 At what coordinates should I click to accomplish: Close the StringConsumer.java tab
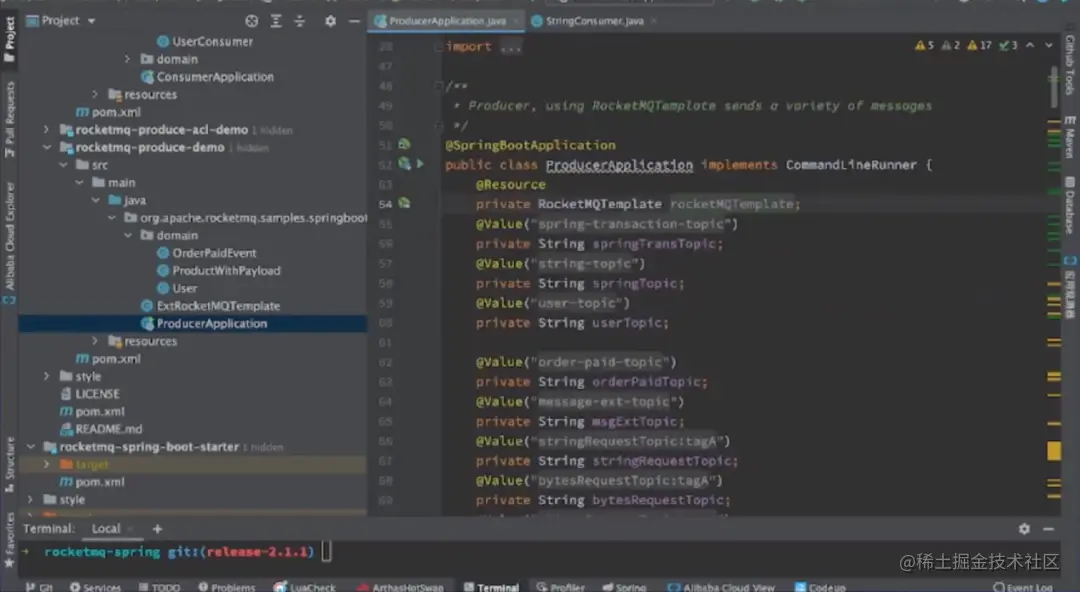click(x=654, y=21)
